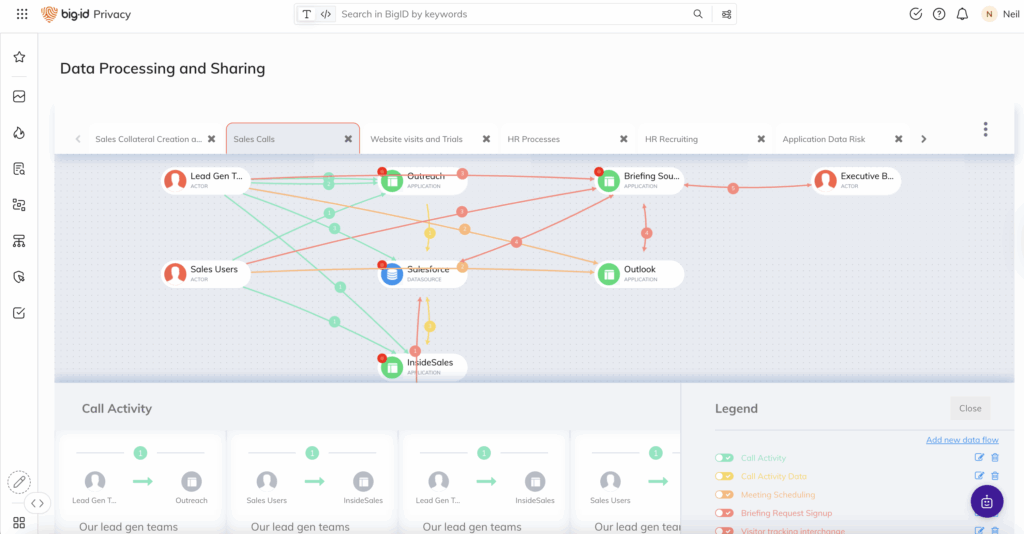Click the pencil edit circle icon

[x=19, y=482]
